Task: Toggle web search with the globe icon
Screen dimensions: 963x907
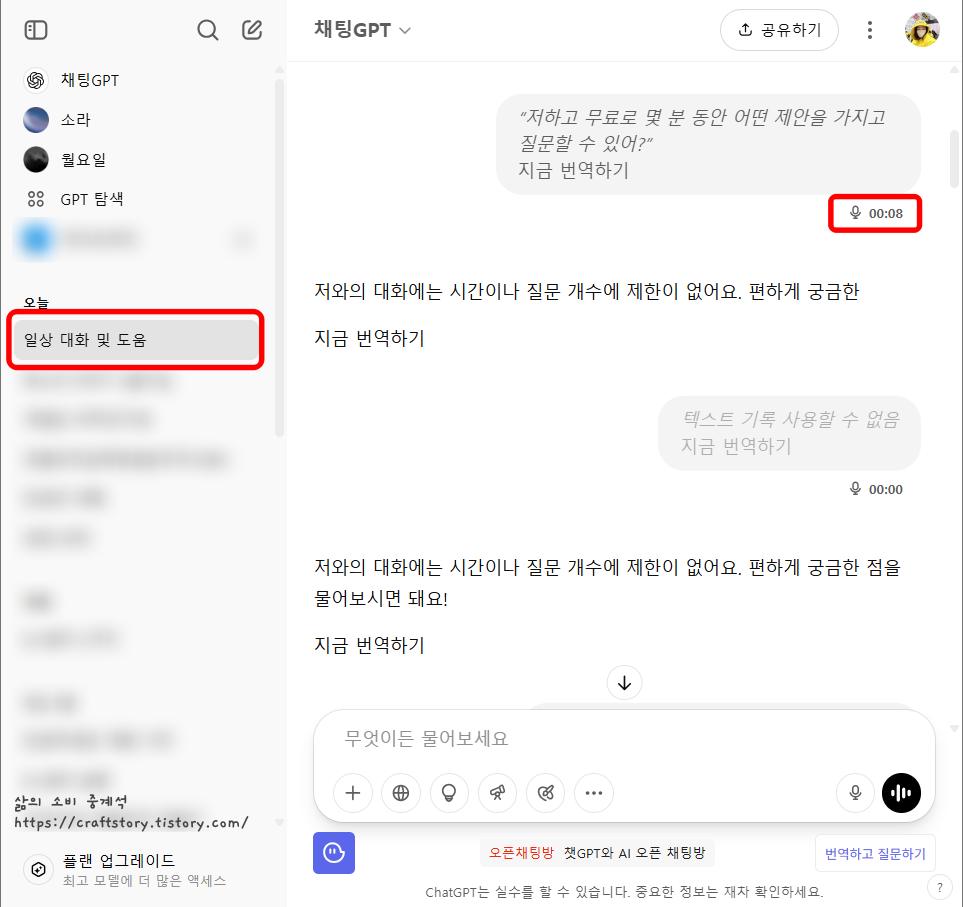Action: (x=400, y=793)
